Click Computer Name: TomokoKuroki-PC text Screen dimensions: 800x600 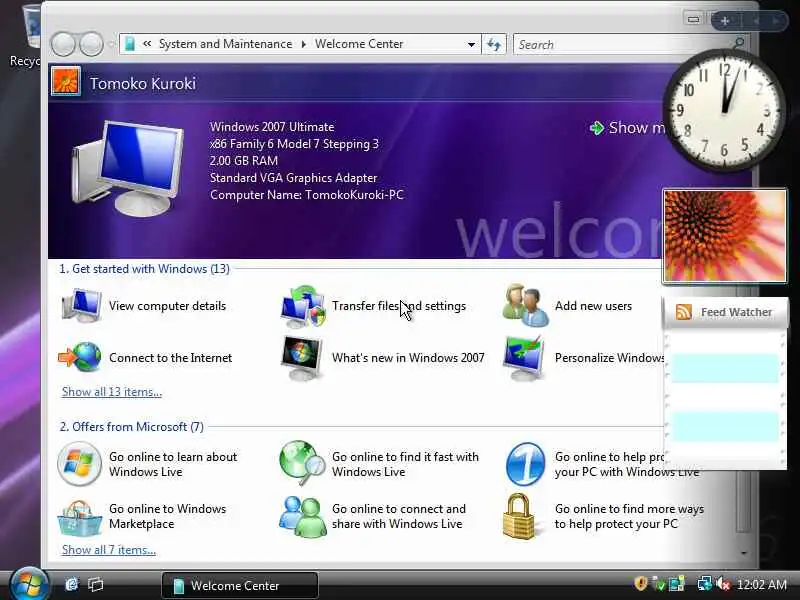[x=307, y=195]
